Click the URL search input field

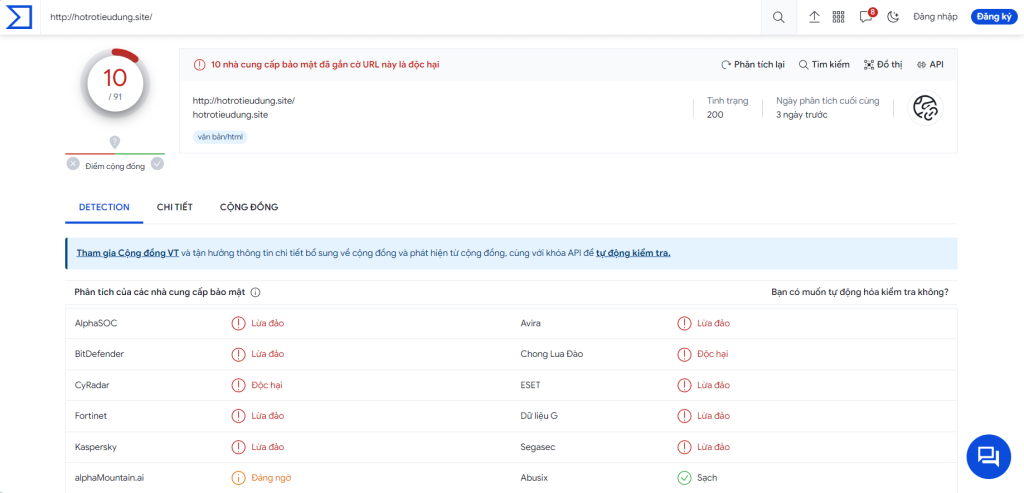click(x=401, y=17)
